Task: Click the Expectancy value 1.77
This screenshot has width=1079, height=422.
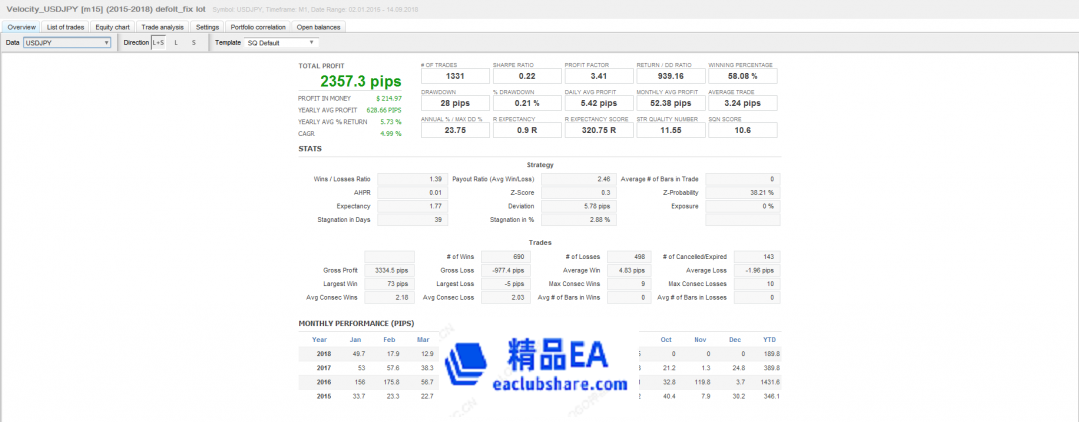Action: tap(413, 206)
